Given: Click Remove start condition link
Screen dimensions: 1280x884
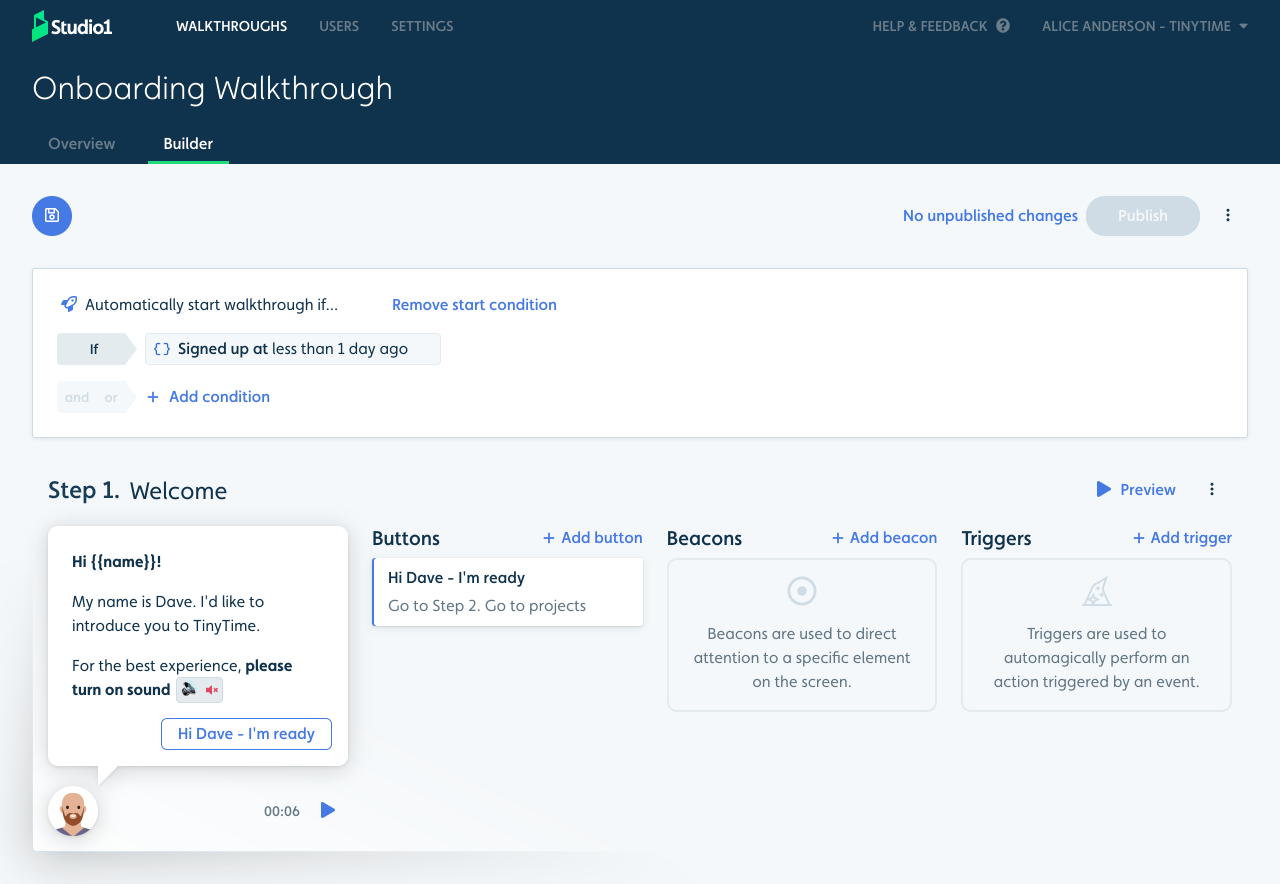Looking at the screenshot, I should (474, 304).
